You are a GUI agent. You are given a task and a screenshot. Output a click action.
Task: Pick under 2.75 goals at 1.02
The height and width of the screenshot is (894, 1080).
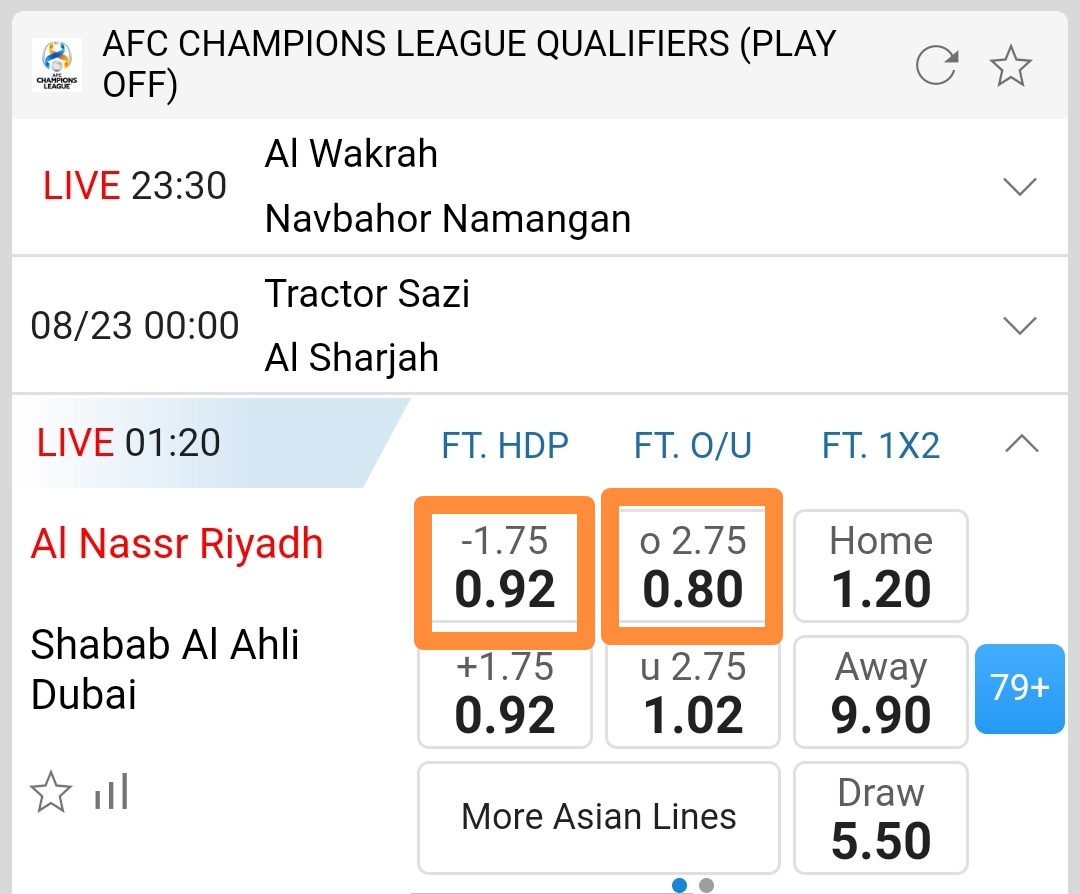click(x=692, y=693)
